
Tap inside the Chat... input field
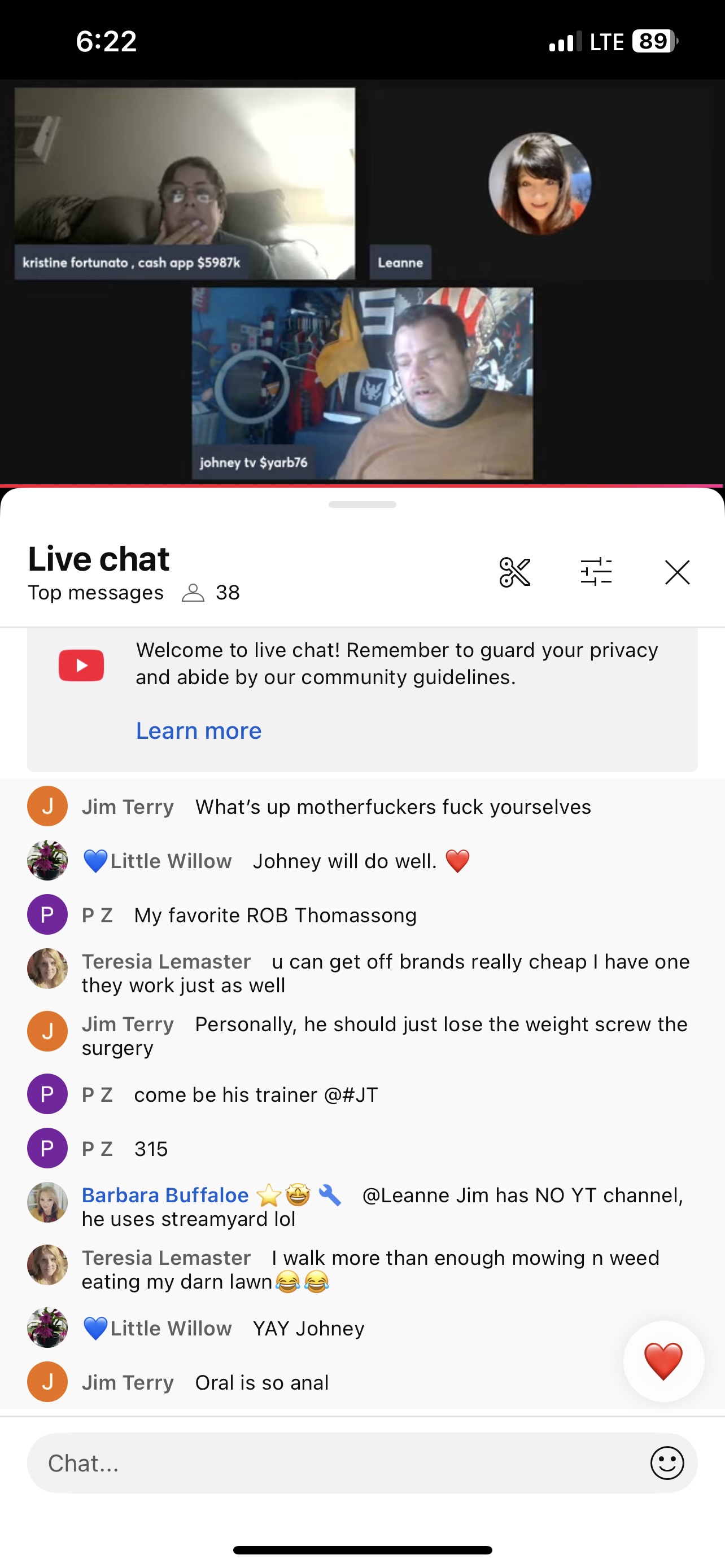point(362,1462)
